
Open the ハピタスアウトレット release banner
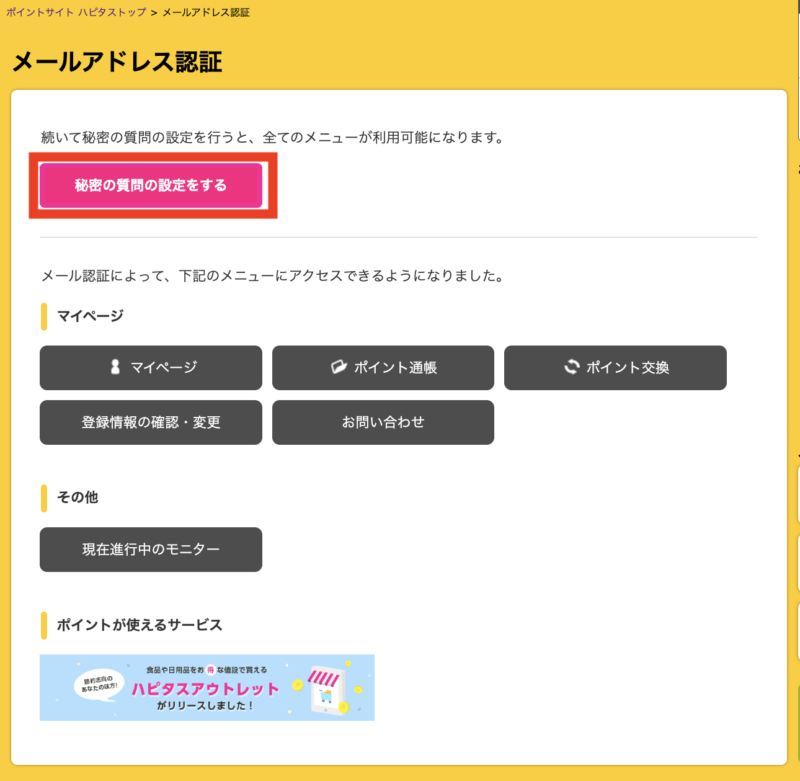pyautogui.click(x=207, y=687)
